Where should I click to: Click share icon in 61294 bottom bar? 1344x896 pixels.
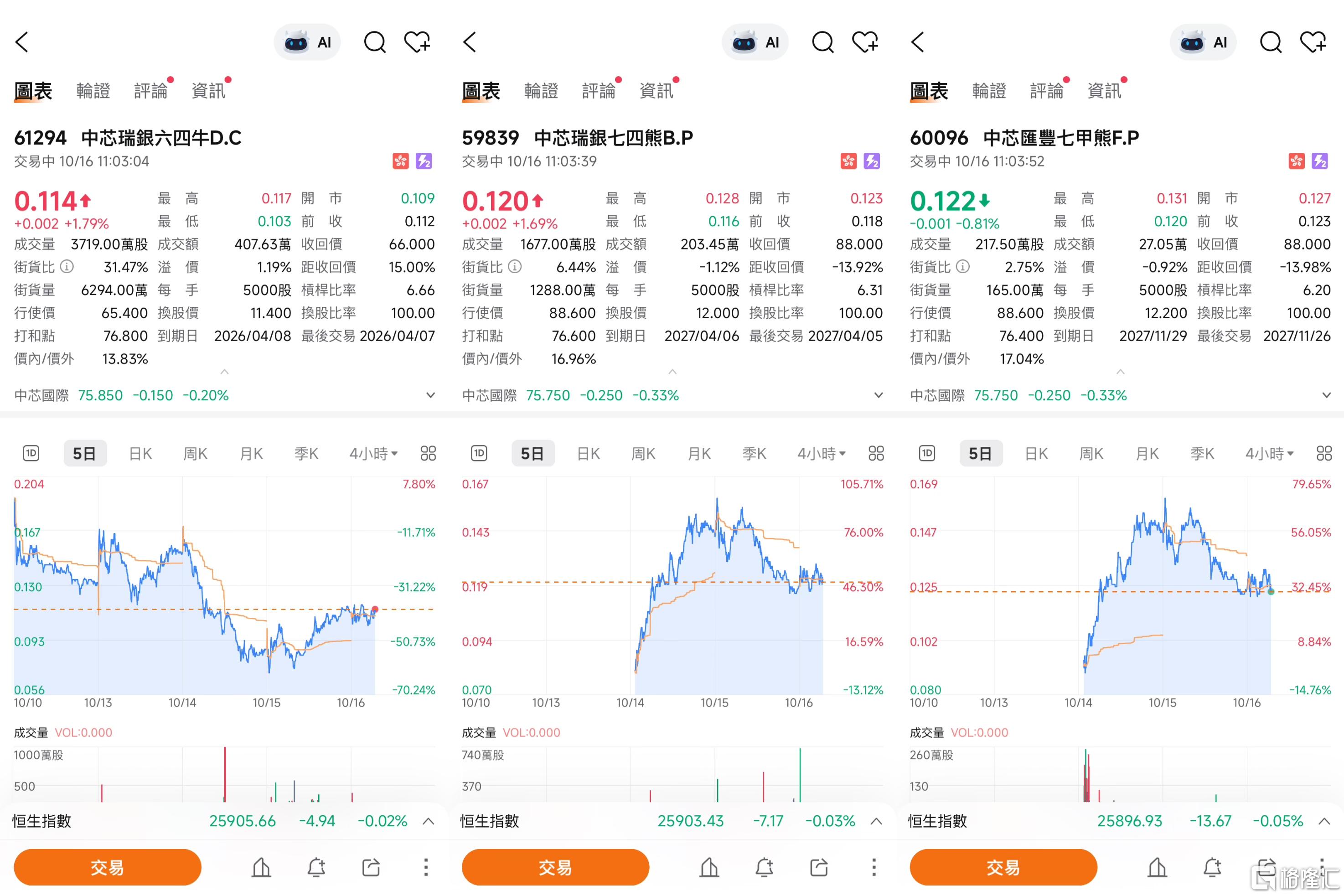click(371, 867)
